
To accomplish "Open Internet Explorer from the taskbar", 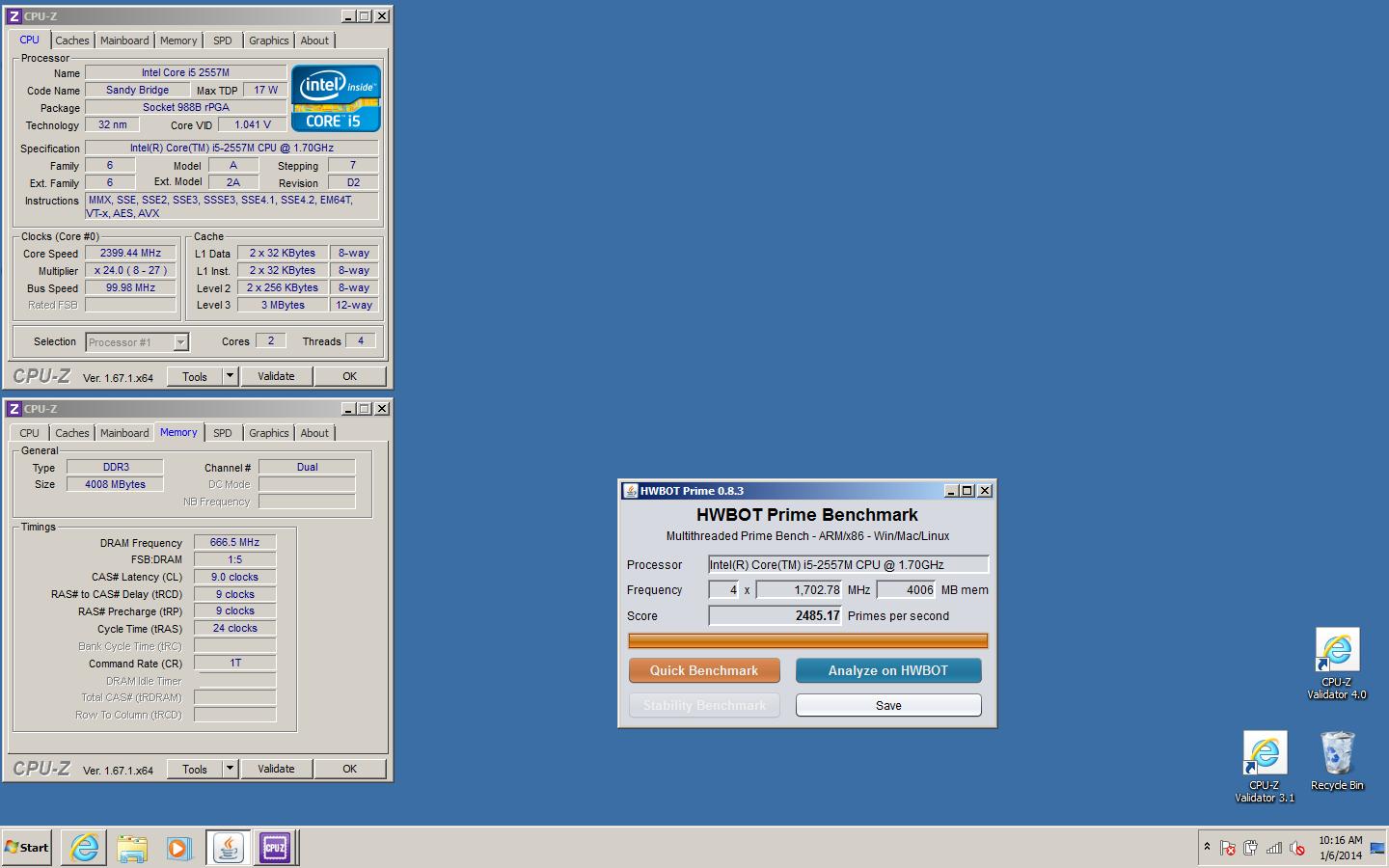I will pos(85,848).
